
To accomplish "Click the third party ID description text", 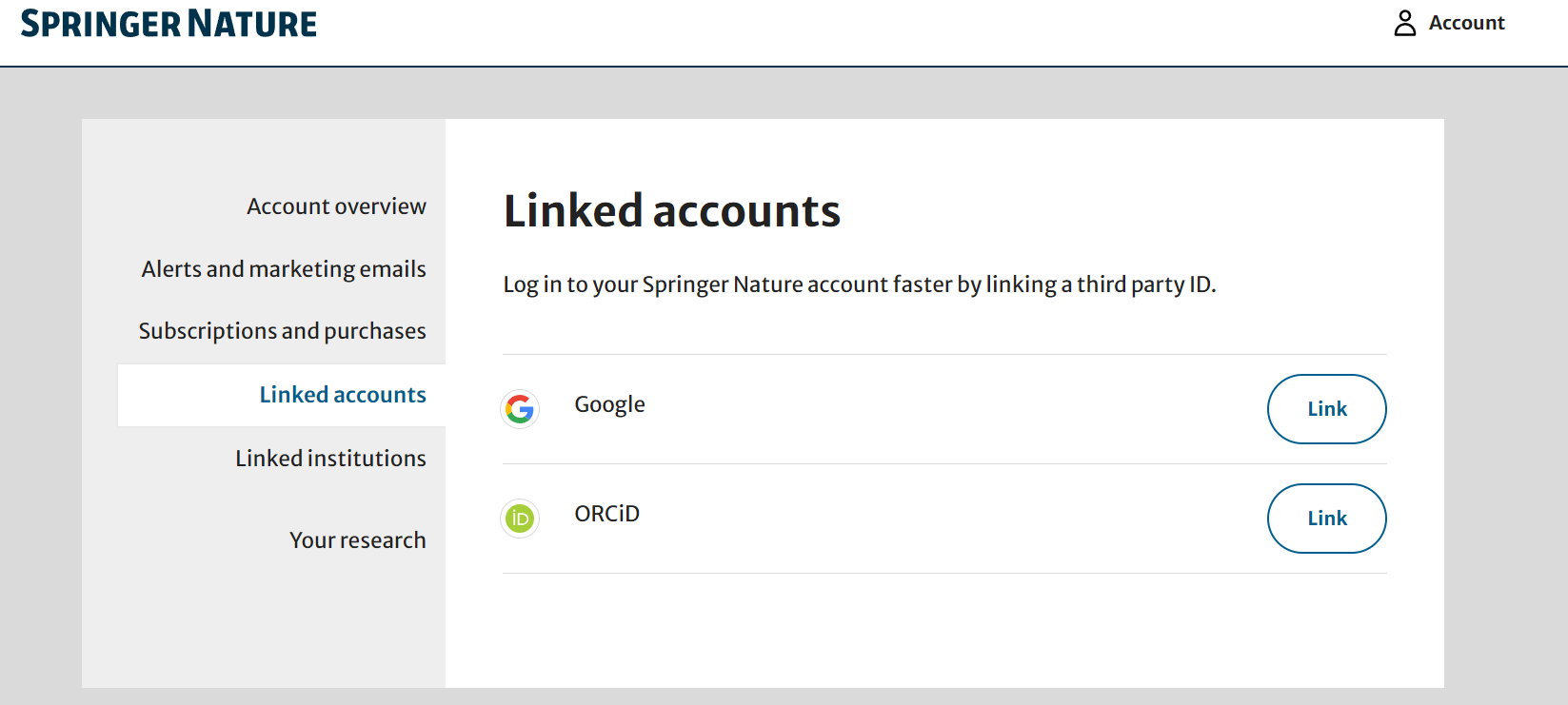I will (x=860, y=284).
